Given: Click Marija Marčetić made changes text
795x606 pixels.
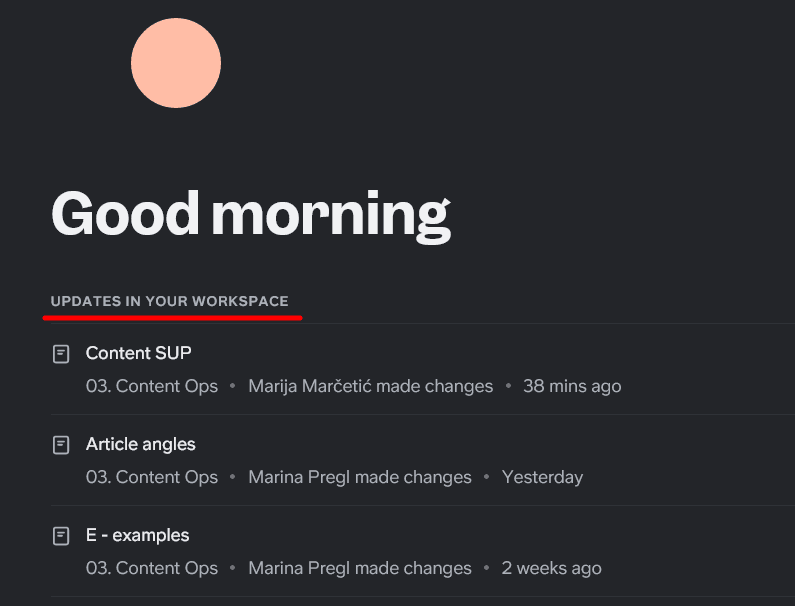Looking at the screenshot, I should coord(370,386).
